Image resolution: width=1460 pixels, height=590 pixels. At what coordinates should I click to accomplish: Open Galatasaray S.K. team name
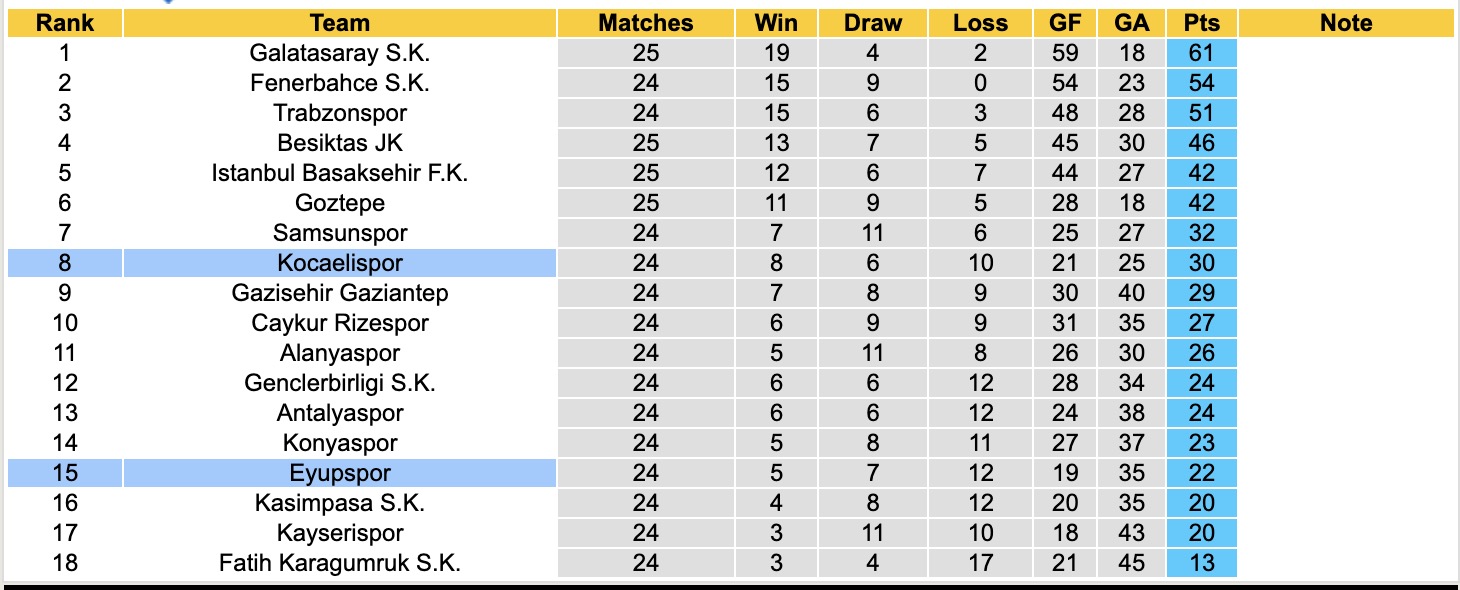pyautogui.click(x=340, y=53)
